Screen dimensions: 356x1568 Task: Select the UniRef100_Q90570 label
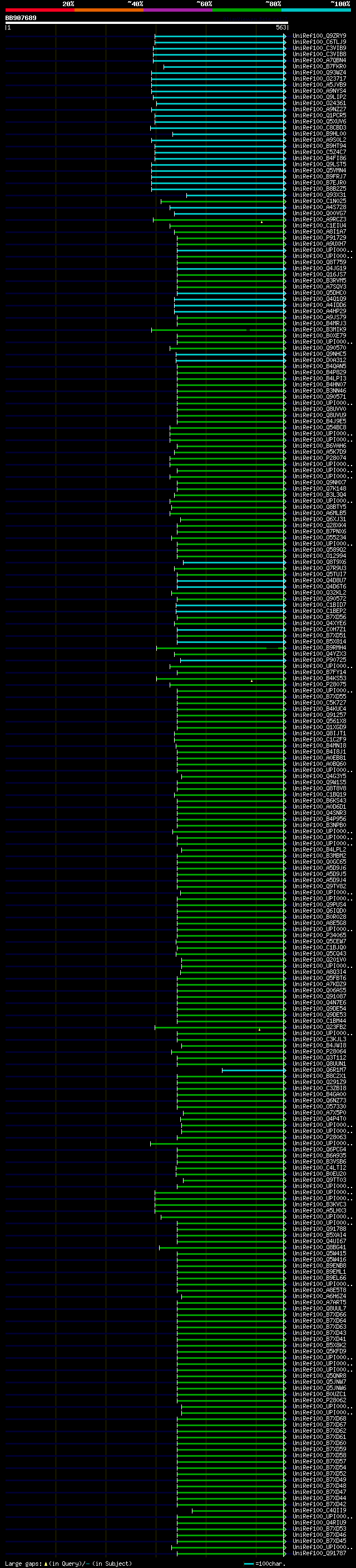click(319, 348)
